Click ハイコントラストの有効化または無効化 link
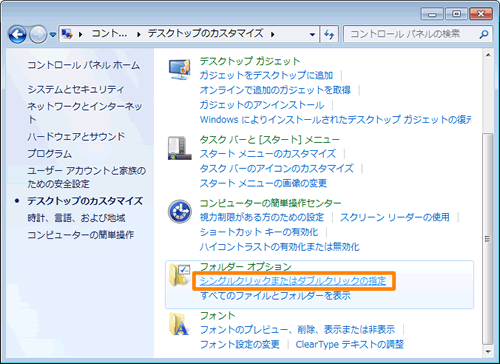The image size is (500, 364). (x=279, y=247)
